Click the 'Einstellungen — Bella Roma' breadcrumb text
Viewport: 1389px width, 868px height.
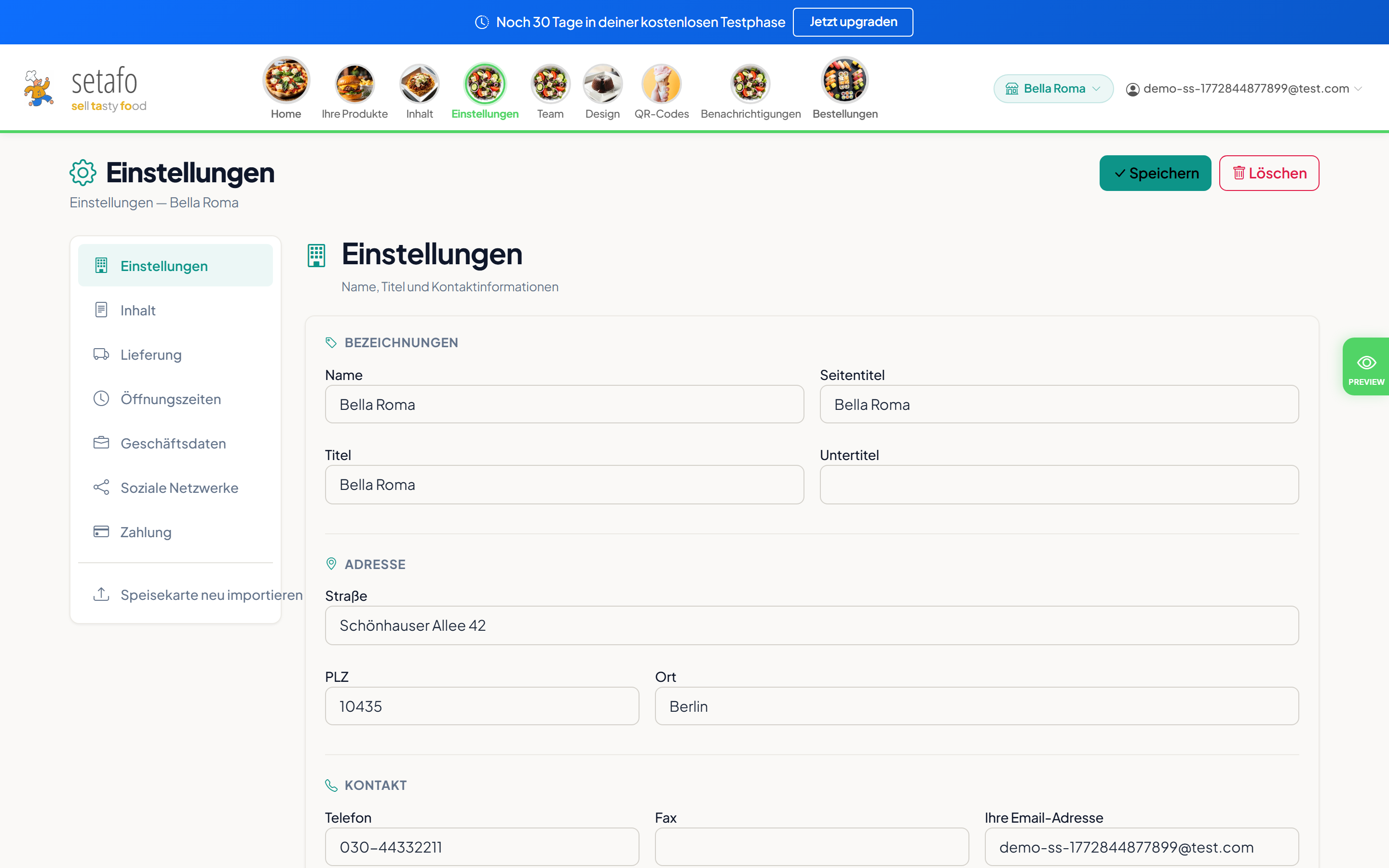click(154, 203)
